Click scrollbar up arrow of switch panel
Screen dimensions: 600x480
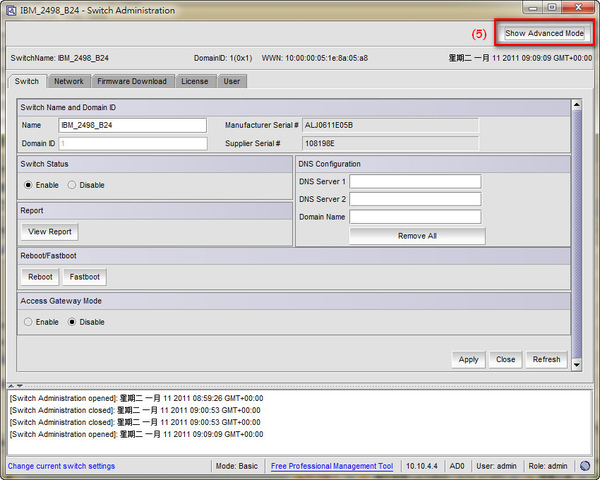pyautogui.click(x=577, y=104)
